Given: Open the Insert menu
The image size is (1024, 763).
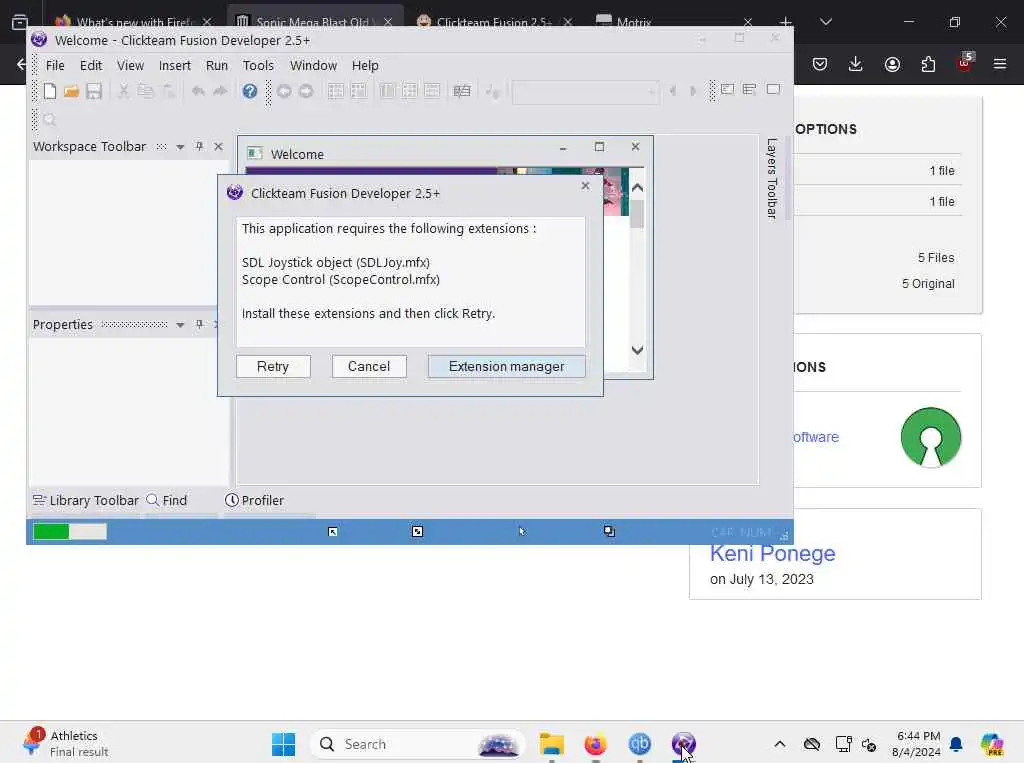Looking at the screenshot, I should [174, 65].
